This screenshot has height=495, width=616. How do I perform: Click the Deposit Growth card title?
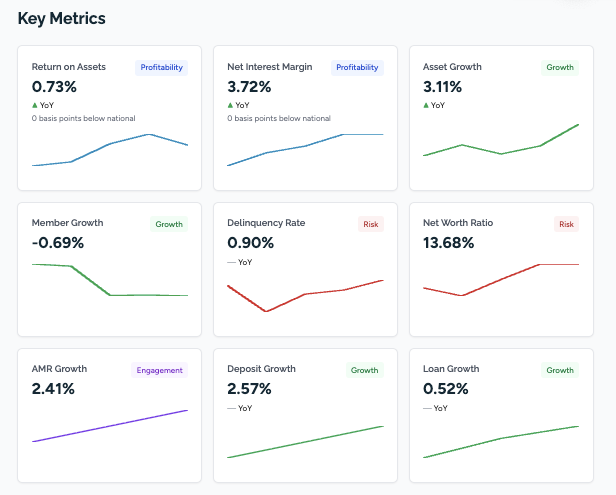click(x=261, y=369)
